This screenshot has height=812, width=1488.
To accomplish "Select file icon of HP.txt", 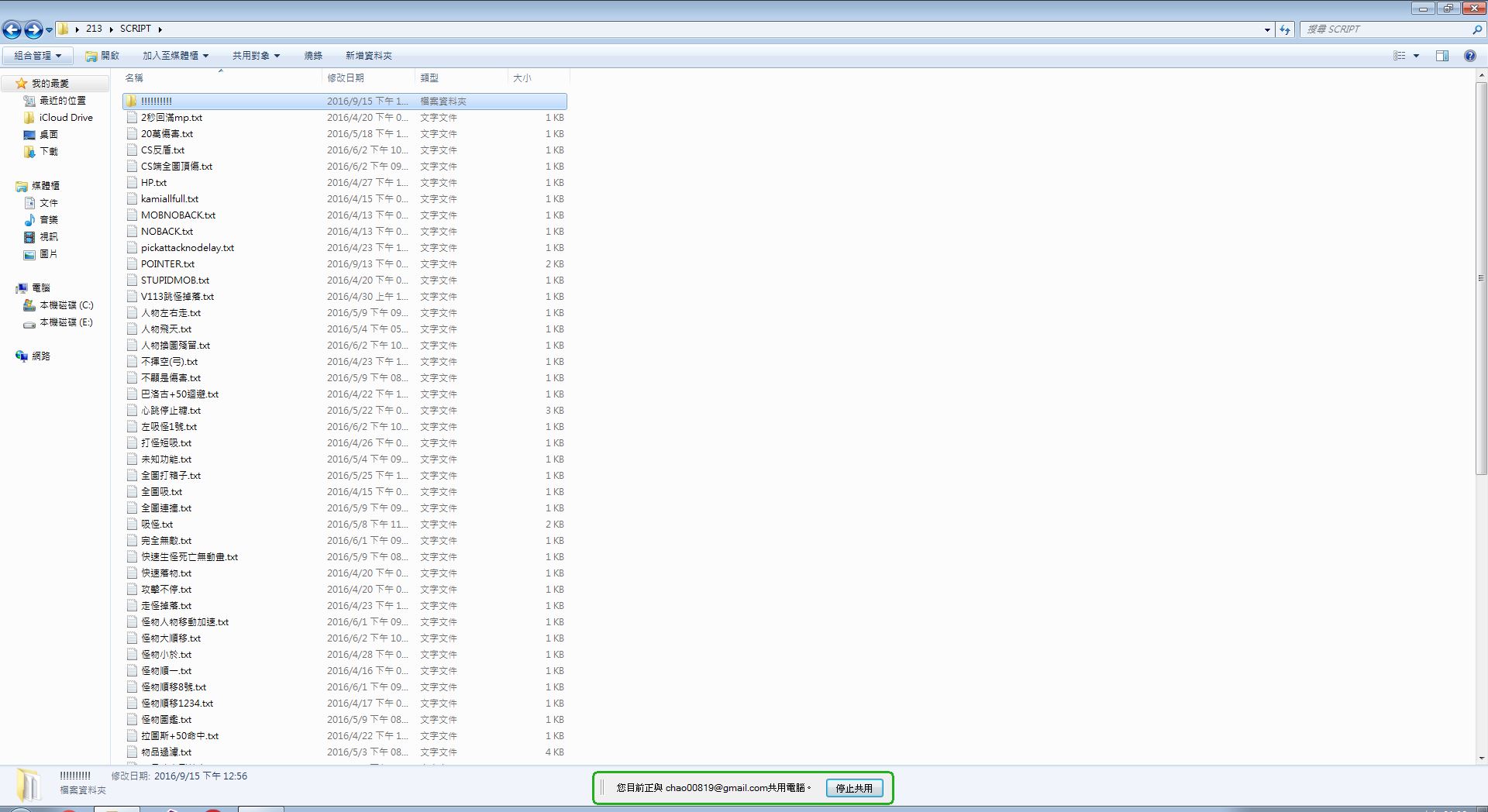I will click(x=132, y=183).
